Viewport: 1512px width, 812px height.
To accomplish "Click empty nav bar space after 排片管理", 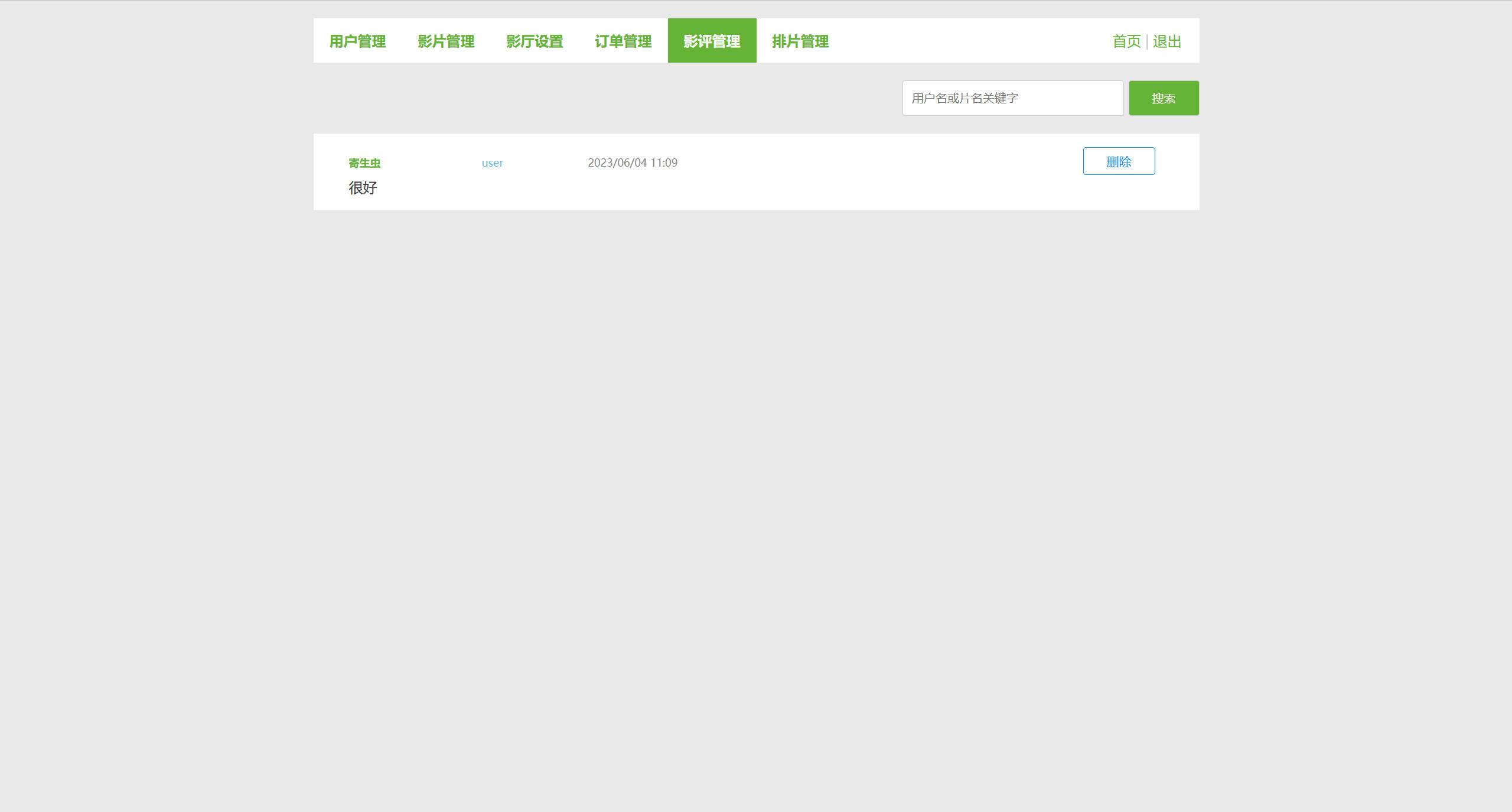I will [969, 41].
